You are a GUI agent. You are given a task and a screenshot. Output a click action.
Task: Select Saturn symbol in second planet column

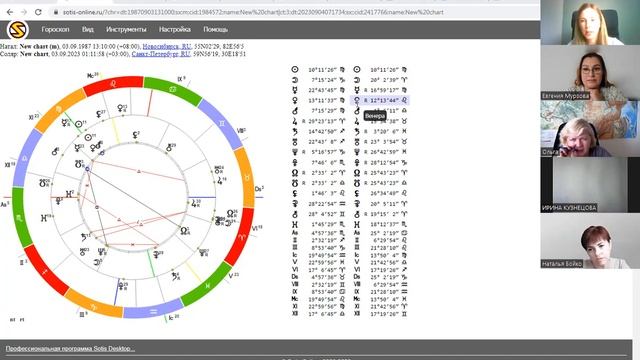point(357,131)
